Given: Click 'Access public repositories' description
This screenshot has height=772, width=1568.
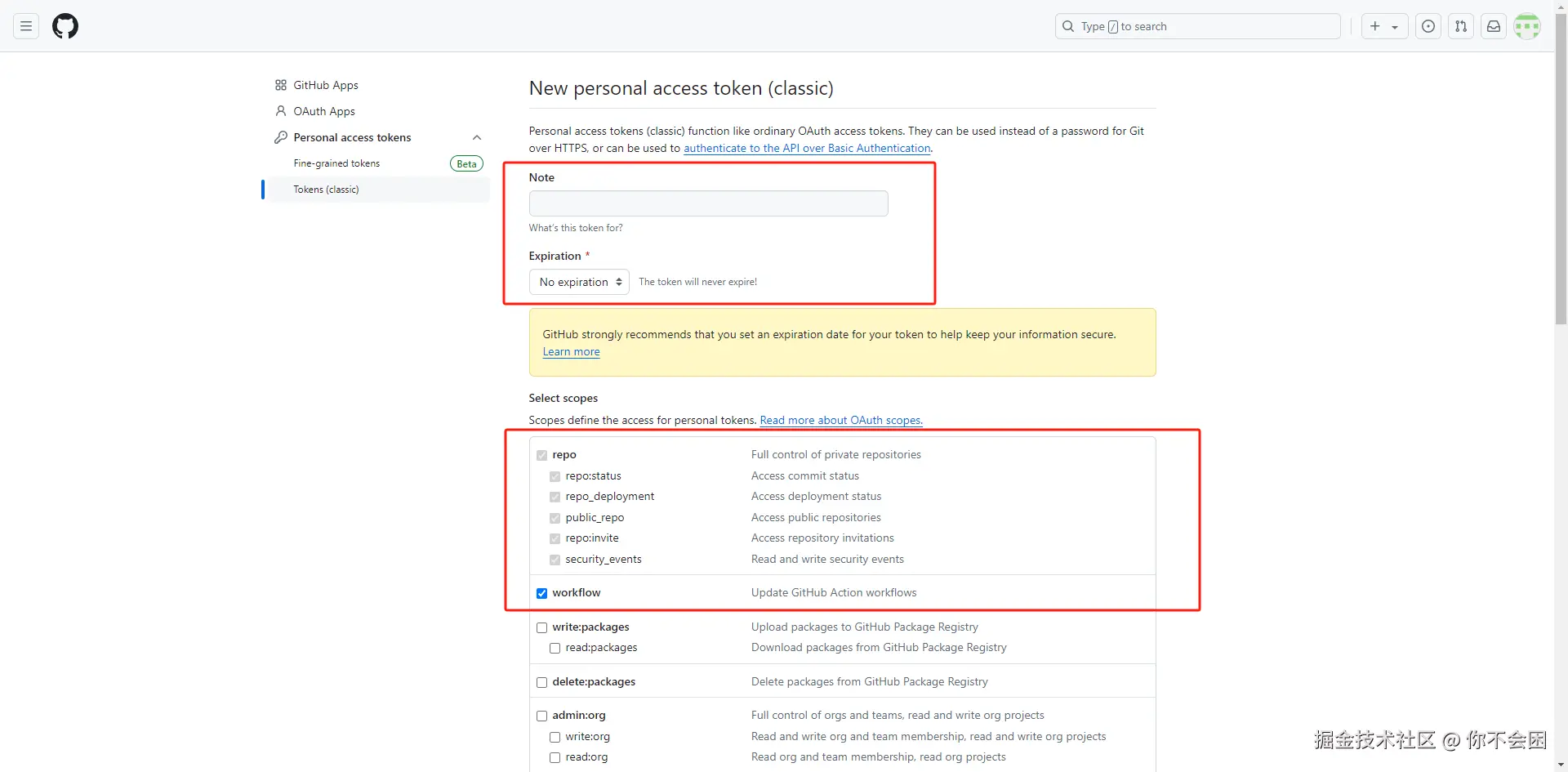Looking at the screenshot, I should click(x=816, y=517).
